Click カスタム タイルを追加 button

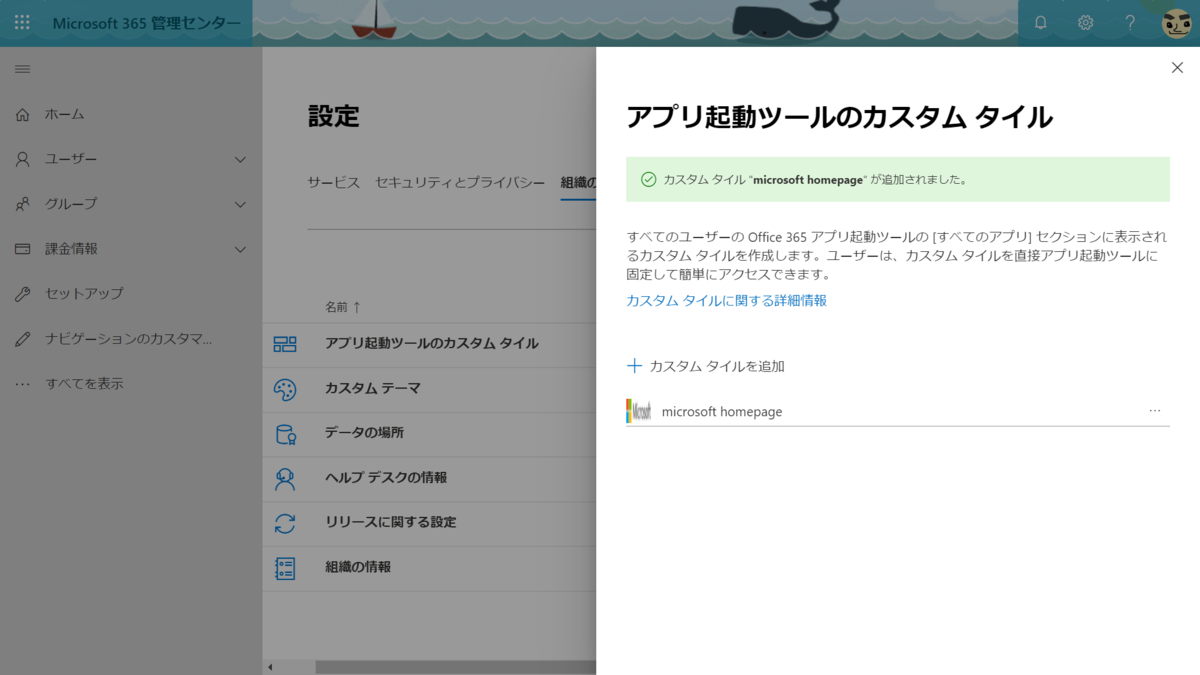[705, 366]
